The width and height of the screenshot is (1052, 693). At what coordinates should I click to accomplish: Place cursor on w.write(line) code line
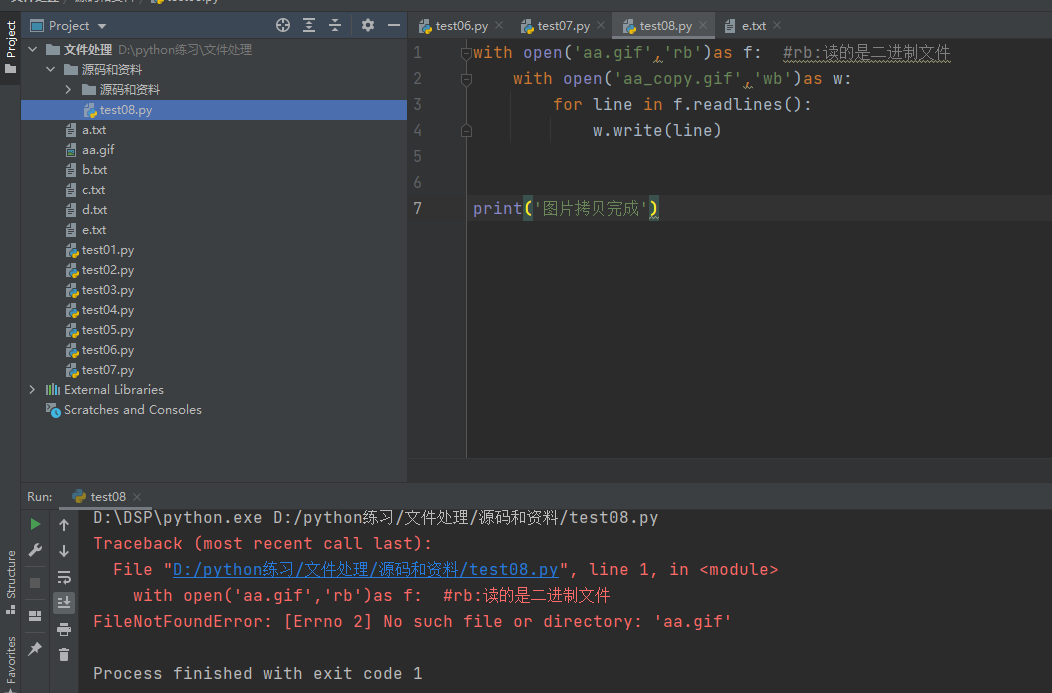coord(657,131)
